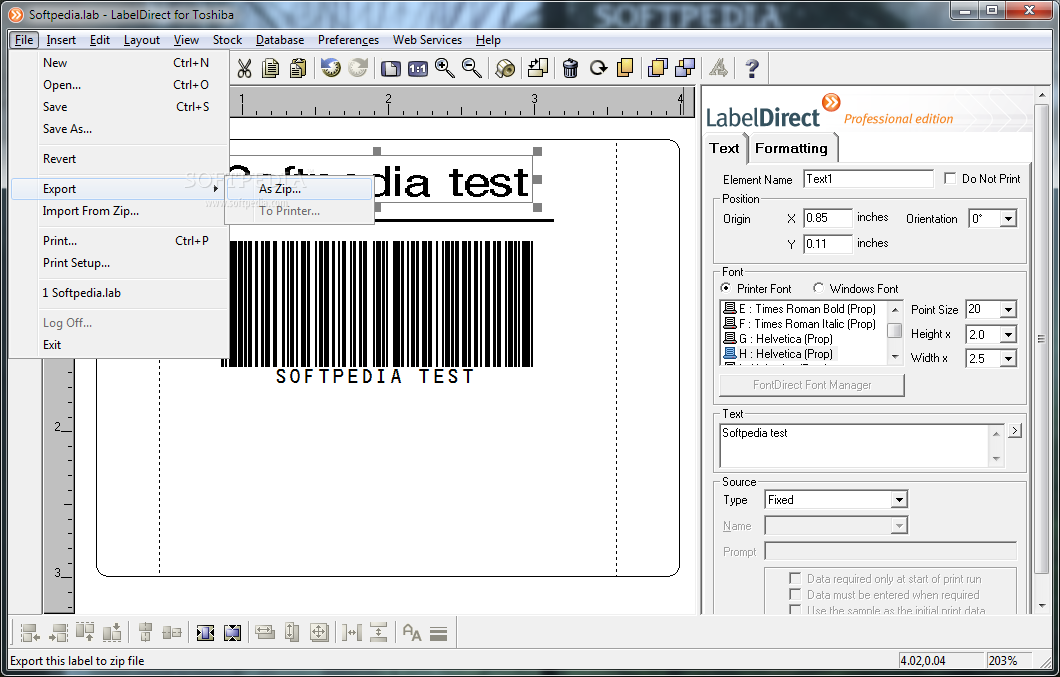Click Revert in the File menu
Image resolution: width=1060 pixels, height=677 pixels.
pyautogui.click(x=59, y=159)
